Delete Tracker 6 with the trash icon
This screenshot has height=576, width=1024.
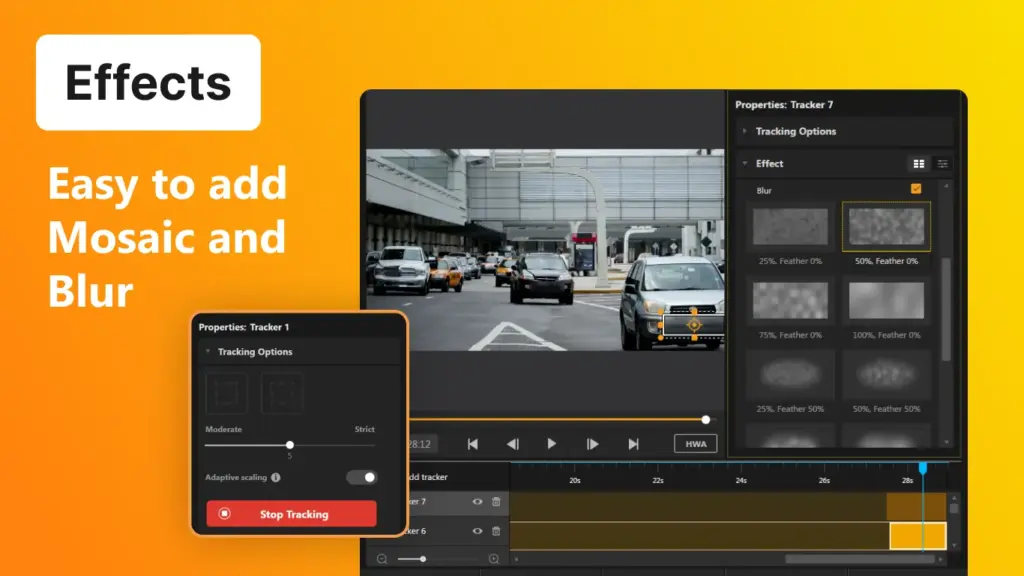(497, 531)
